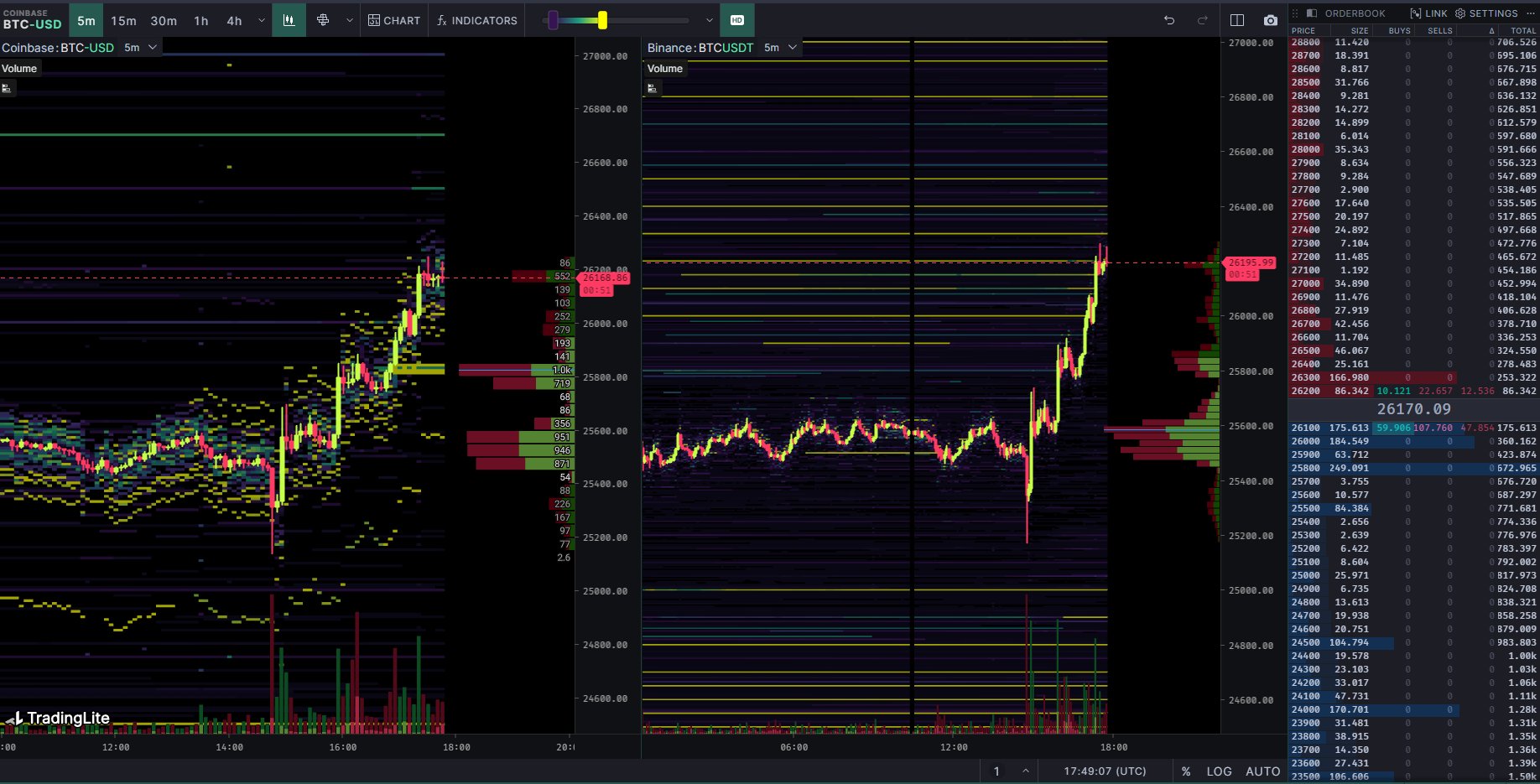Select the 1h timeframe
This screenshot has height=784, width=1540.
[x=201, y=20]
